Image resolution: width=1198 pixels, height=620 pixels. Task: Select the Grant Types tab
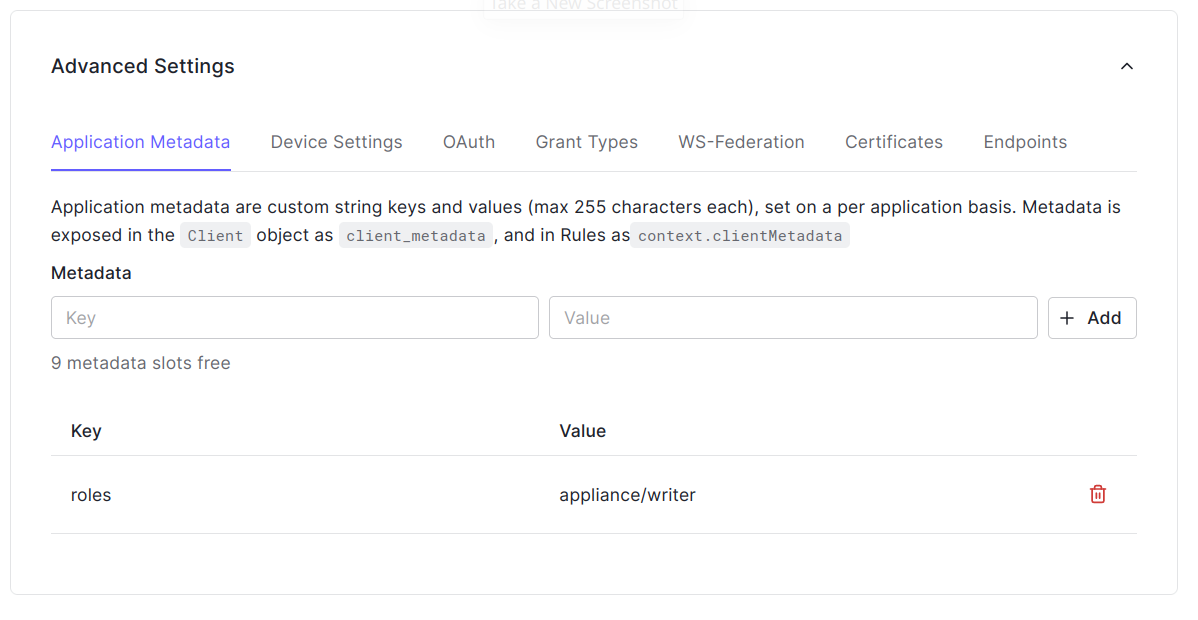(x=586, y=142)
